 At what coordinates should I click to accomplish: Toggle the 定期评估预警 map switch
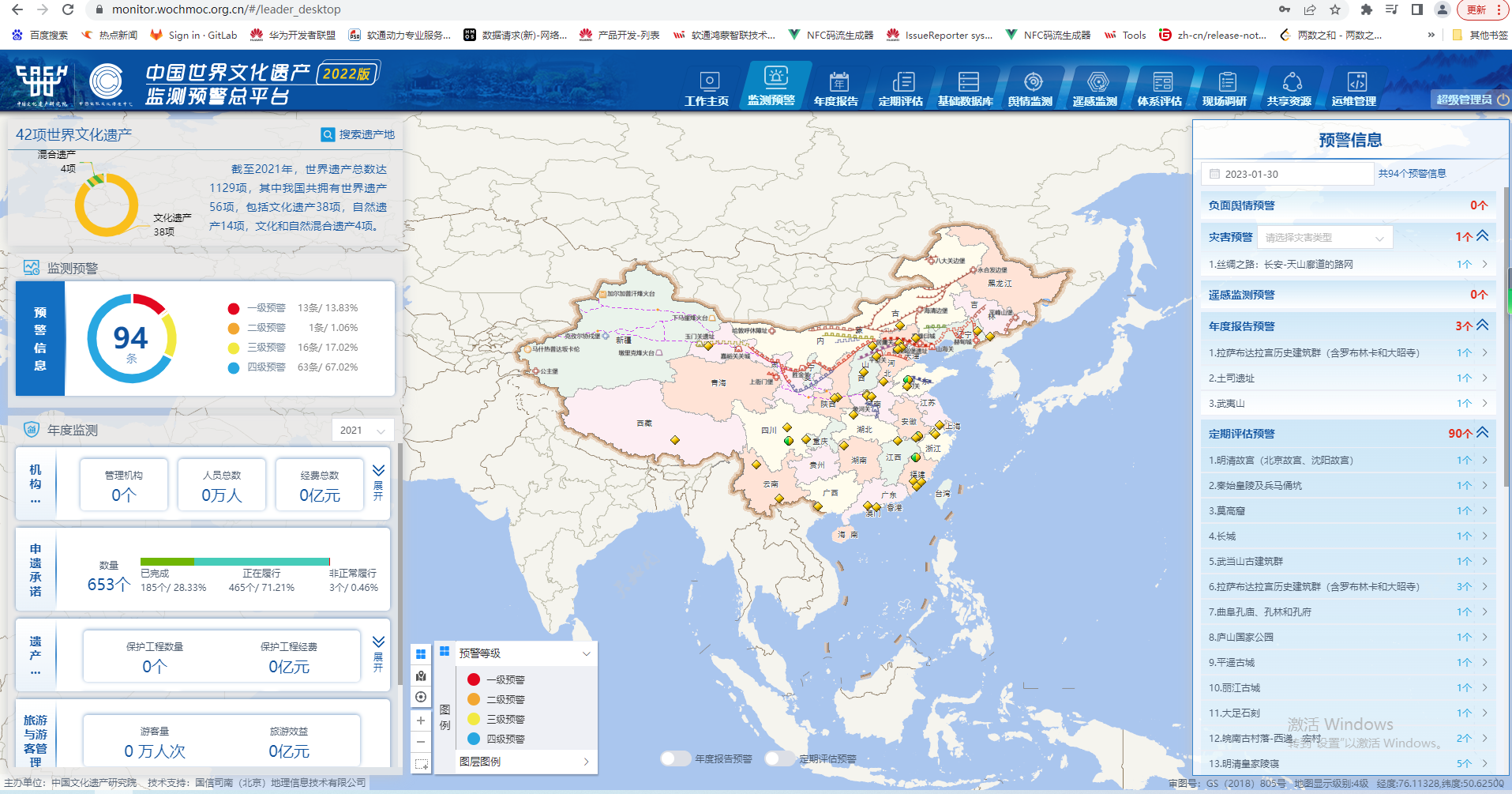pos(779,758)
